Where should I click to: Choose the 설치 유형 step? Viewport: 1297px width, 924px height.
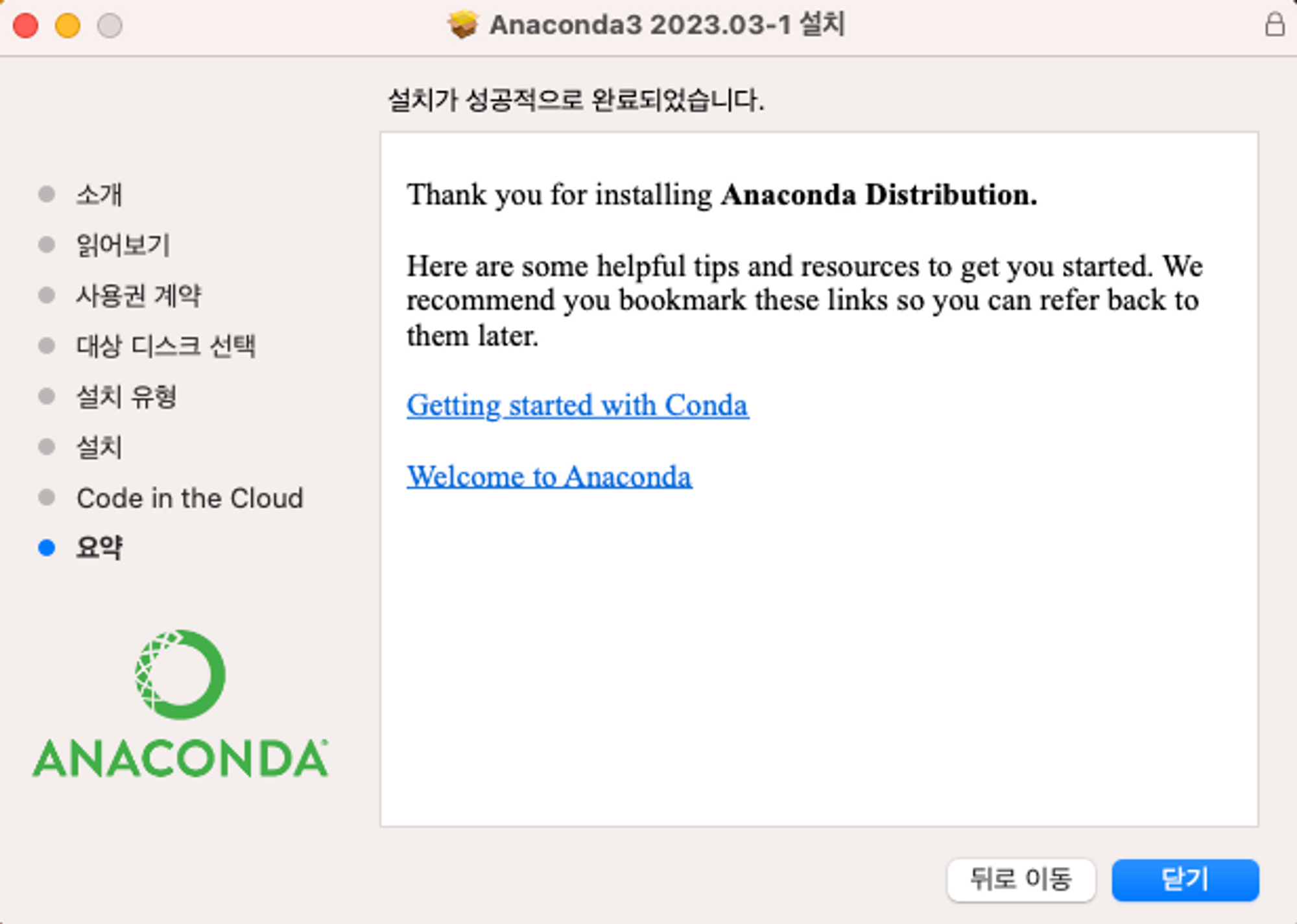coord(126,396)
